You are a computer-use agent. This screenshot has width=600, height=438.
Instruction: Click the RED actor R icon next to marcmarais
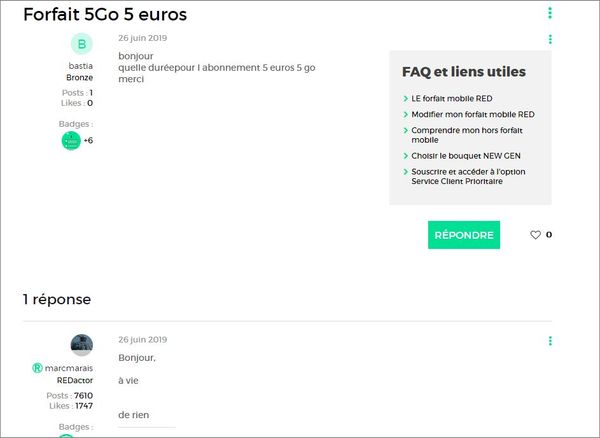pos(37,368)
